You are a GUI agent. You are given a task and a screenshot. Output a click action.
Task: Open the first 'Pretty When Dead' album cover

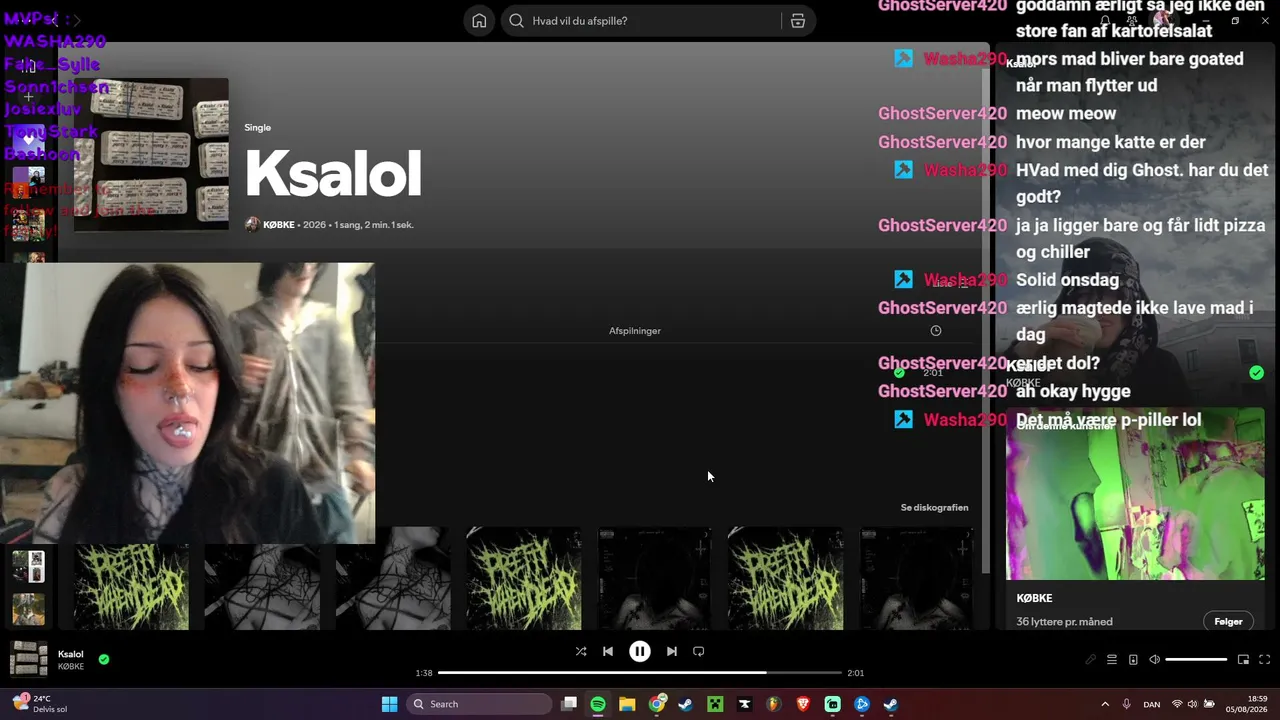131,578
